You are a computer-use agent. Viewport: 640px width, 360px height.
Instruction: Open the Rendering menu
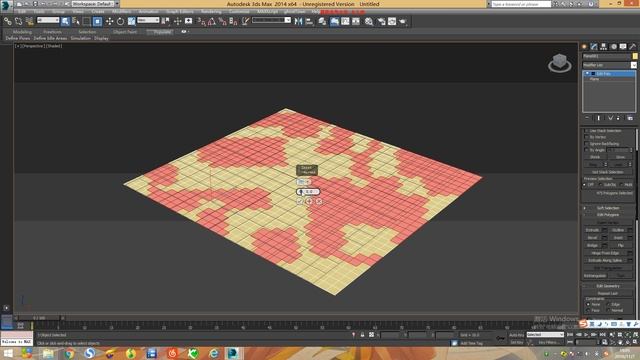point(211,11)
